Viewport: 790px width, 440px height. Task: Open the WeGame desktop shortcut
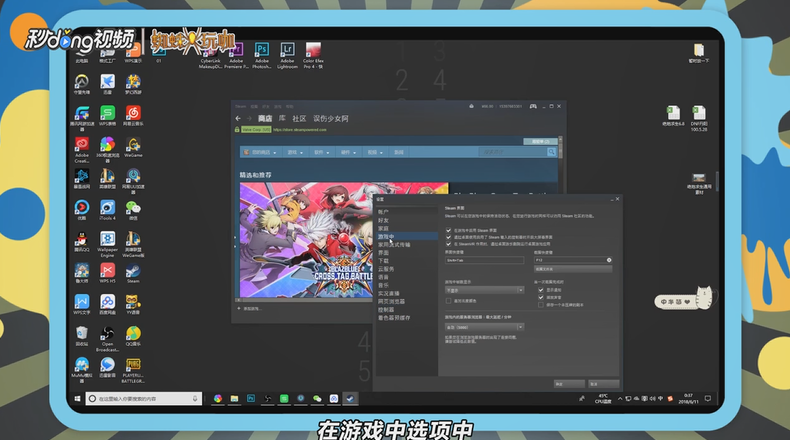[x=133, y=148]
